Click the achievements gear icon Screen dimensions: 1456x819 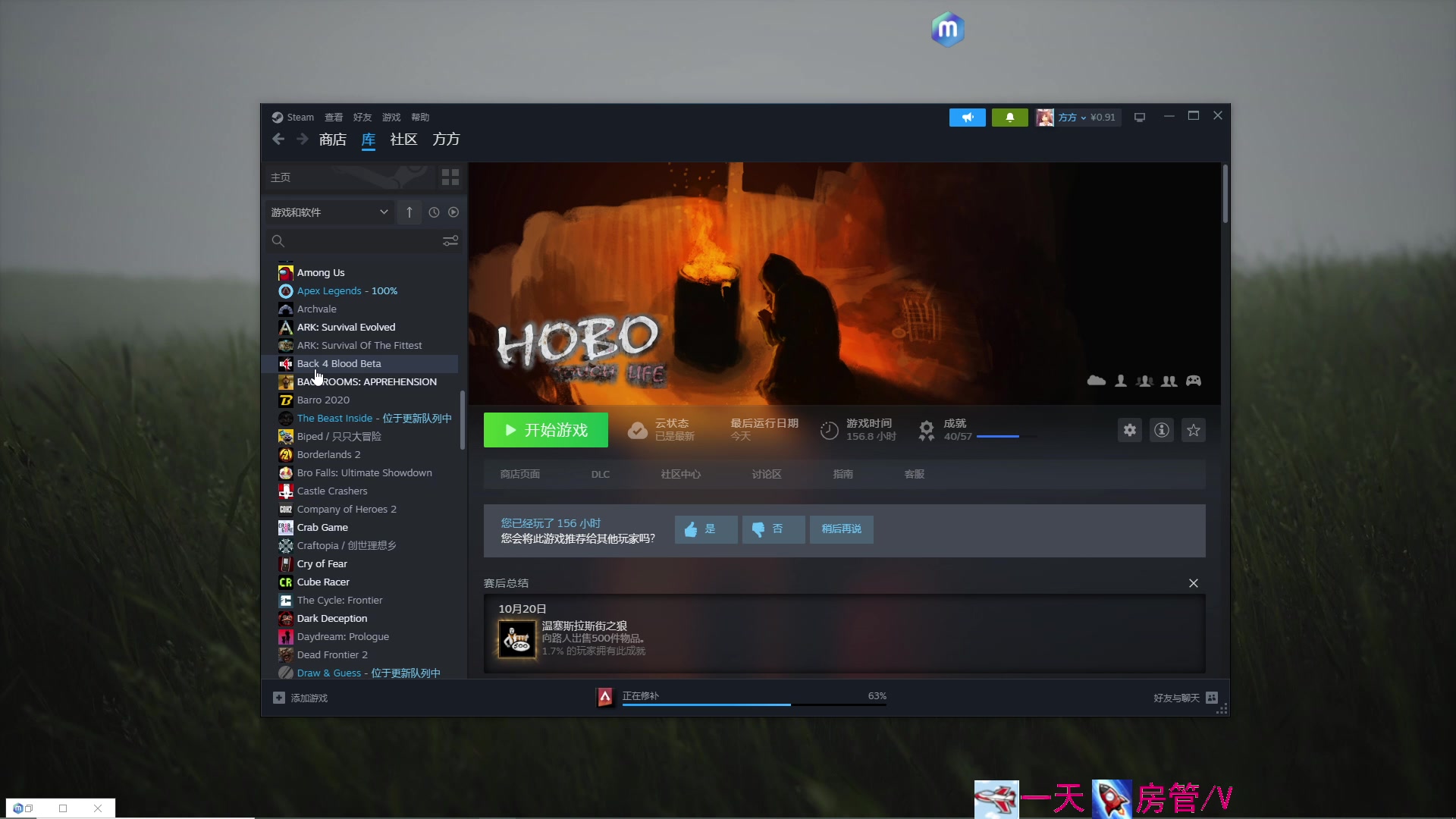click(x=926, y=430)
